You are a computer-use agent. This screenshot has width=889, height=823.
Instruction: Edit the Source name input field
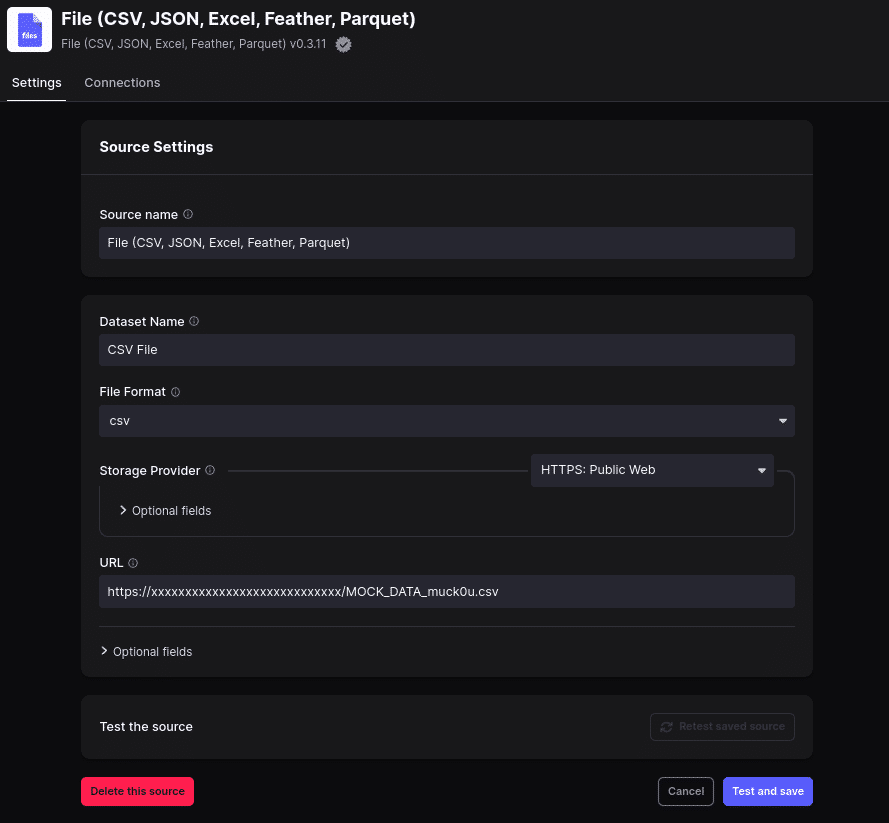click(447, 243)
